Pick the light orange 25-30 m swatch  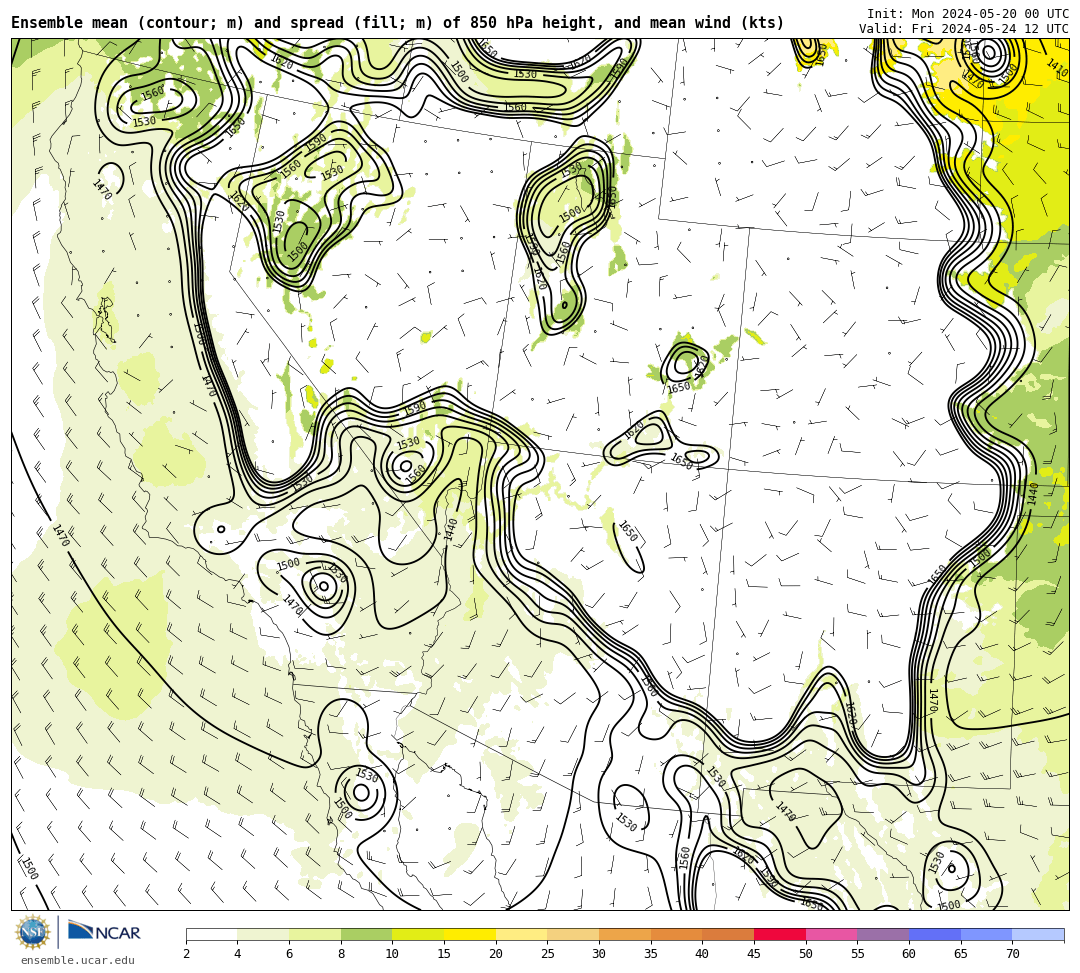[x=573, y=934]
